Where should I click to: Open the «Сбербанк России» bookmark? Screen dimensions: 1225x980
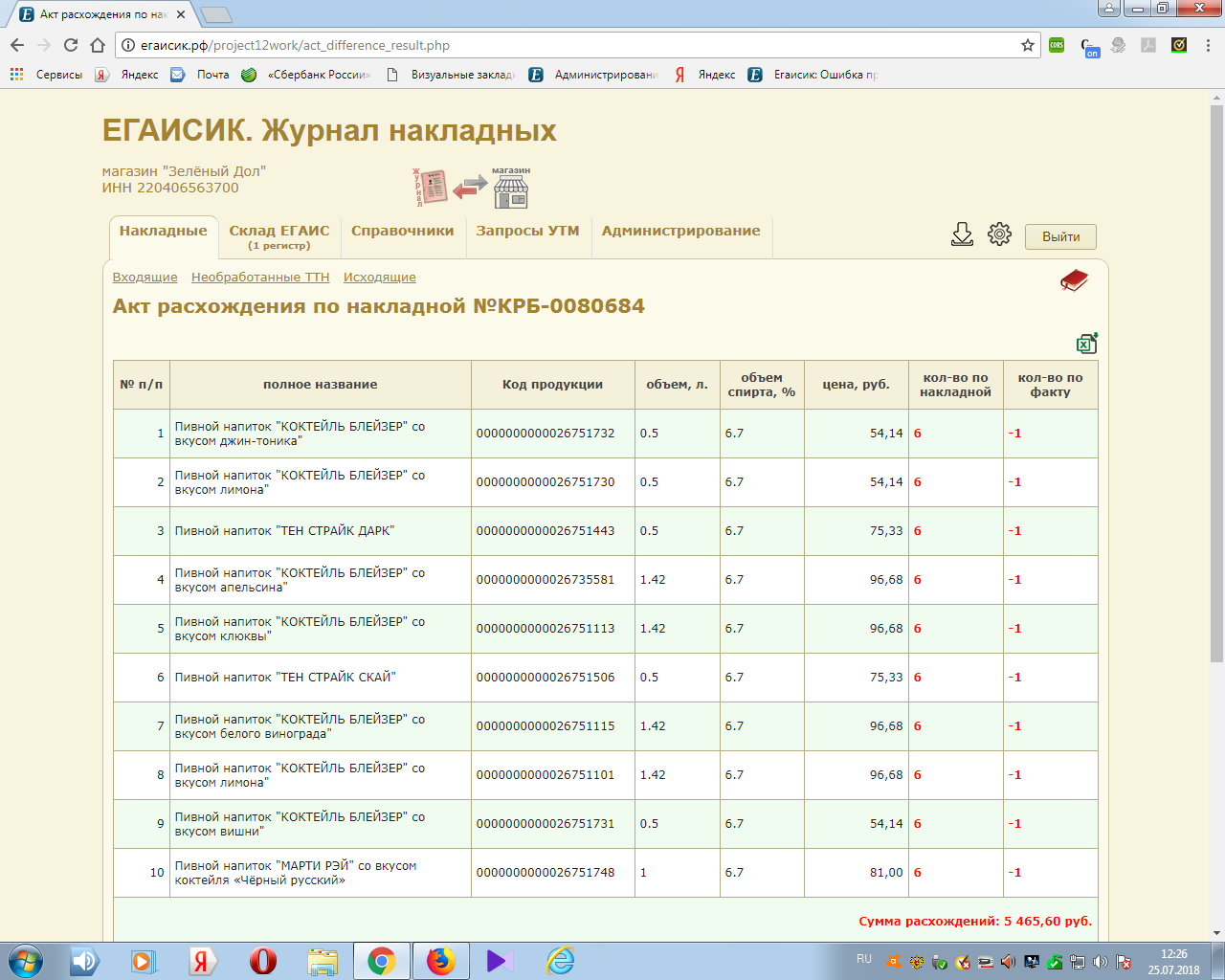point(306,74)
